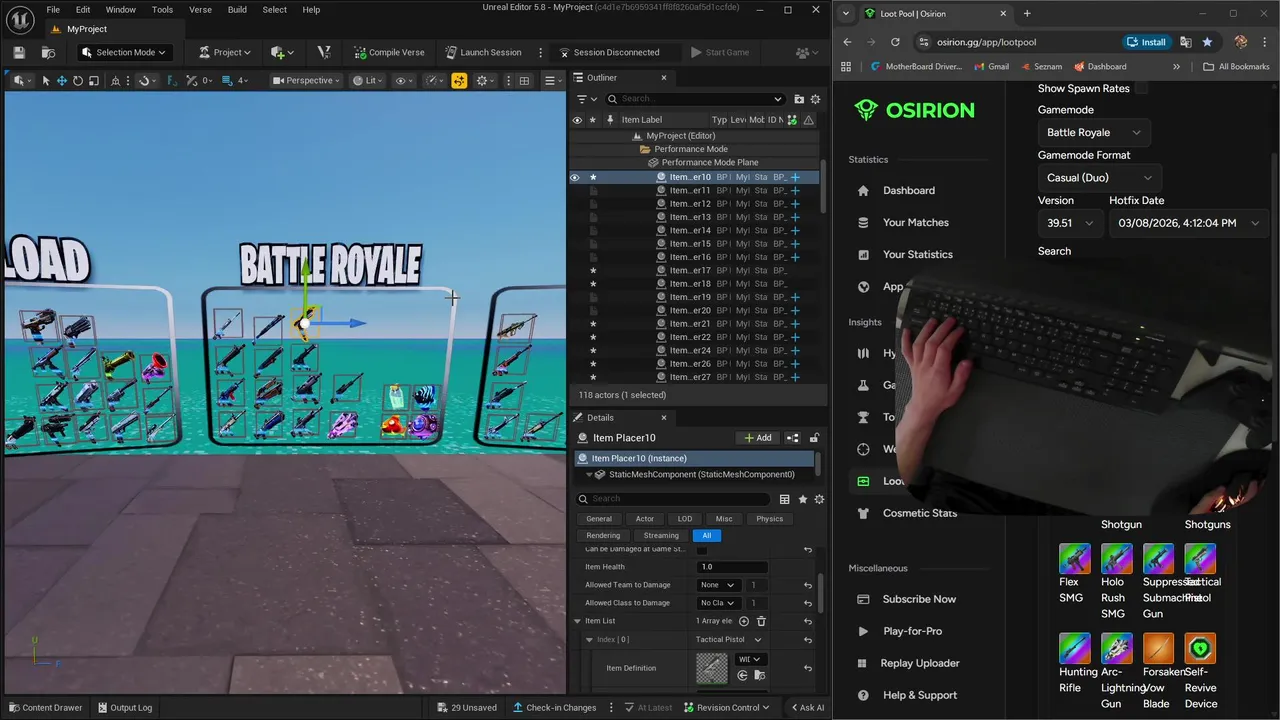Open the Verse Explorer icon in toolbar
Viewport: 1280px width, 720px height.
tap(323, 52)
